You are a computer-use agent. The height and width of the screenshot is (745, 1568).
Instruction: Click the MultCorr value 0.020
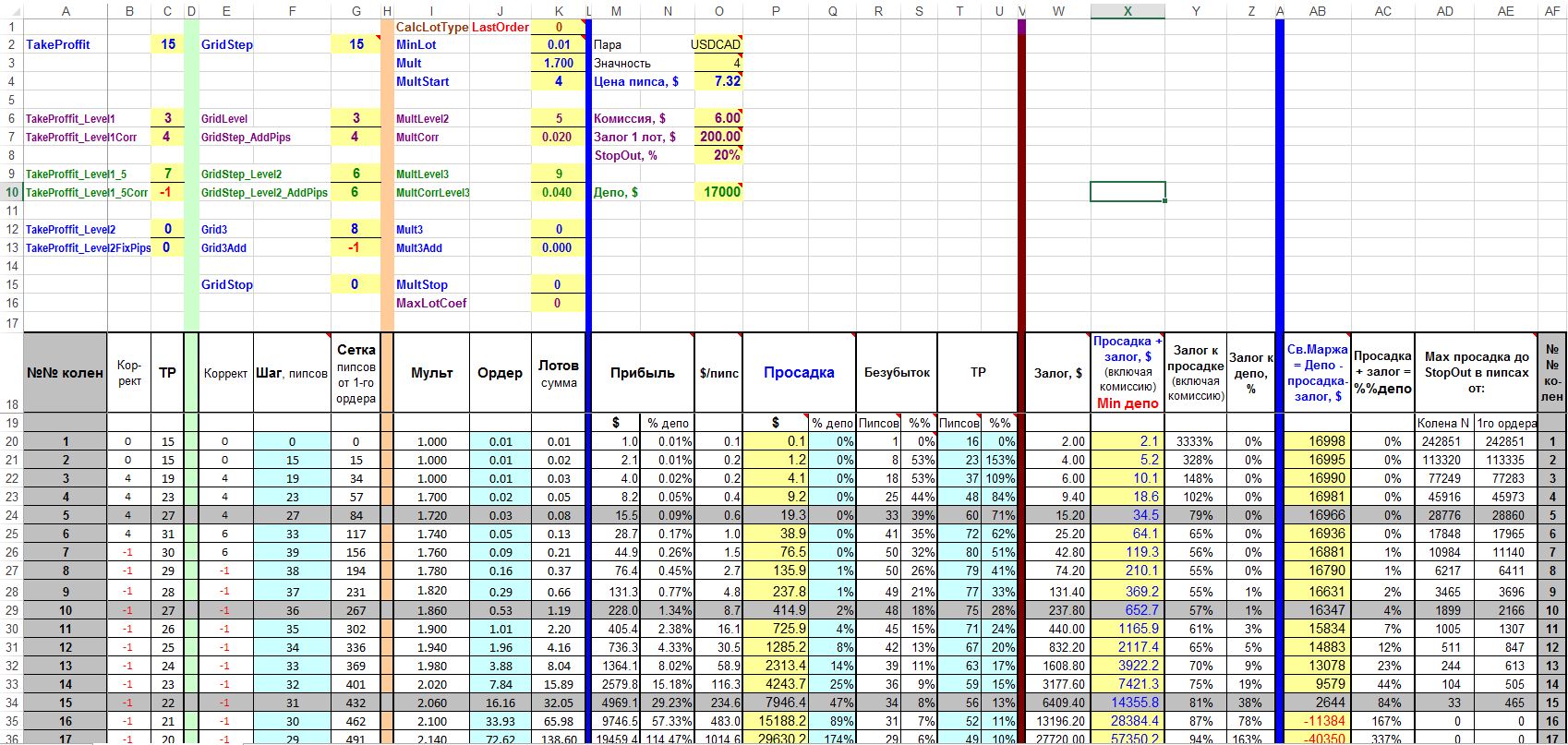click(x=559, y=137)
